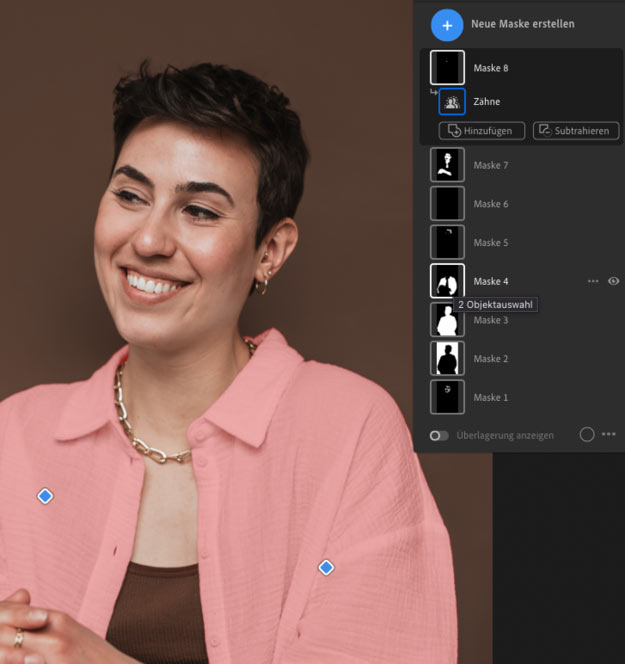Expand Maske 6 in the mask list
The width and height of the screenshot is (625, 664).
point(491,204)
